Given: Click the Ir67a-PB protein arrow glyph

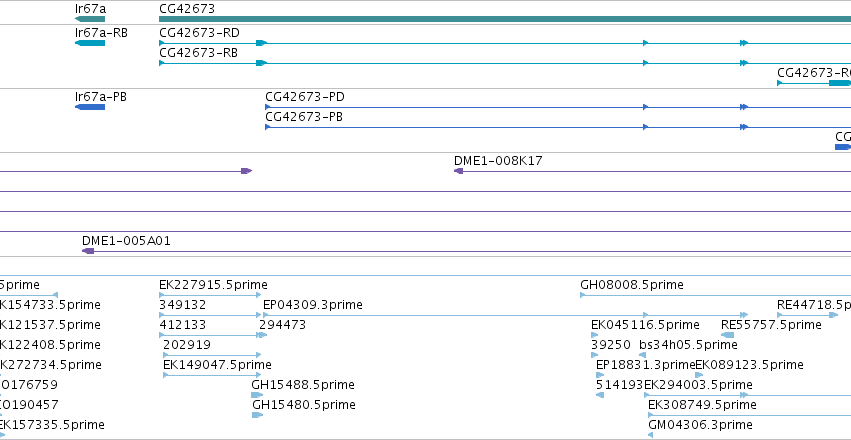Looking at the screenshot, I should [x=90, y=107].
